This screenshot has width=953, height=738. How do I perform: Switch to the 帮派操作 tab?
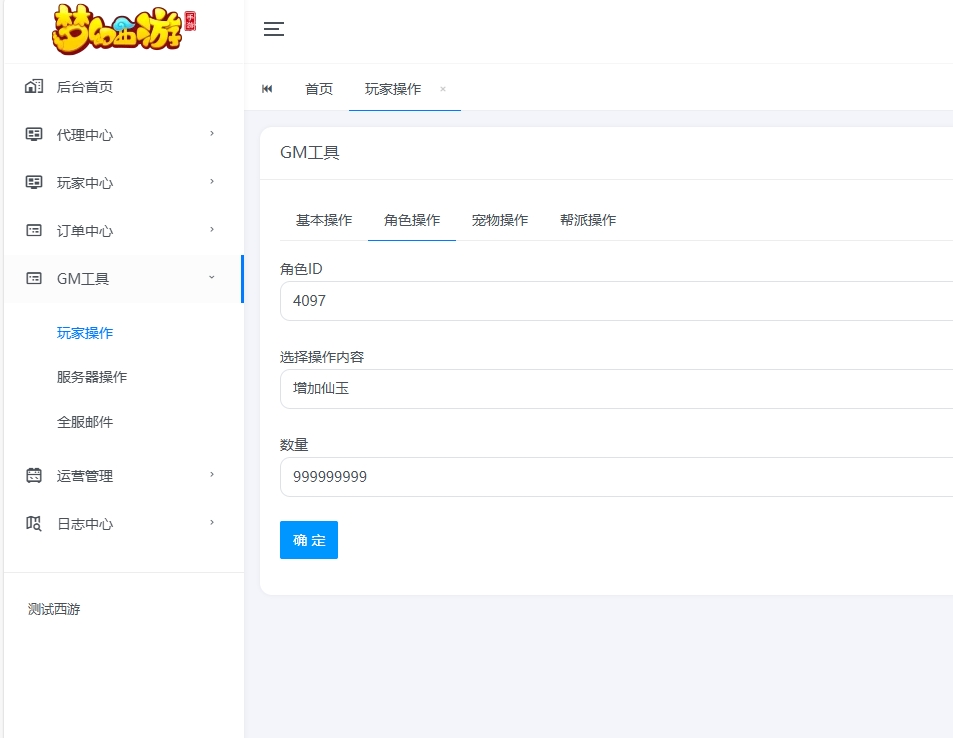tap(588, 220)
